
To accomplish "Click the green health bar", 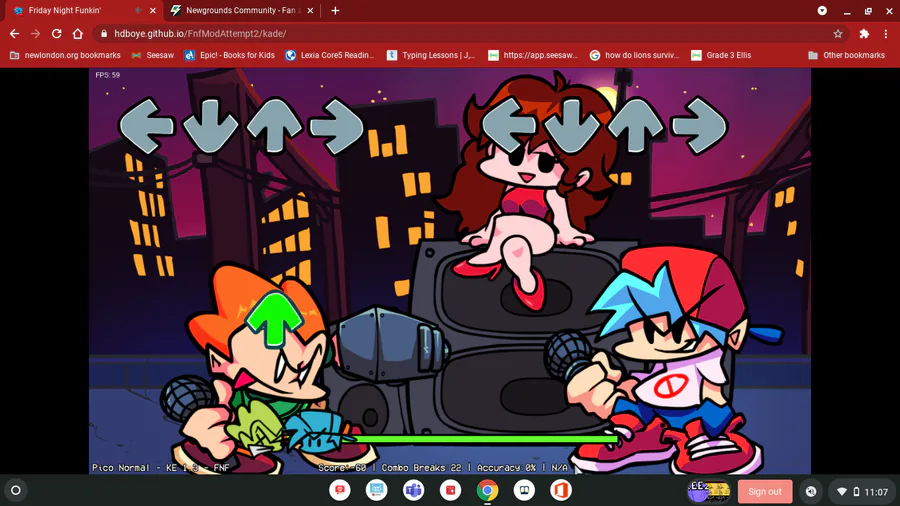I will click(x=485, y=439).
